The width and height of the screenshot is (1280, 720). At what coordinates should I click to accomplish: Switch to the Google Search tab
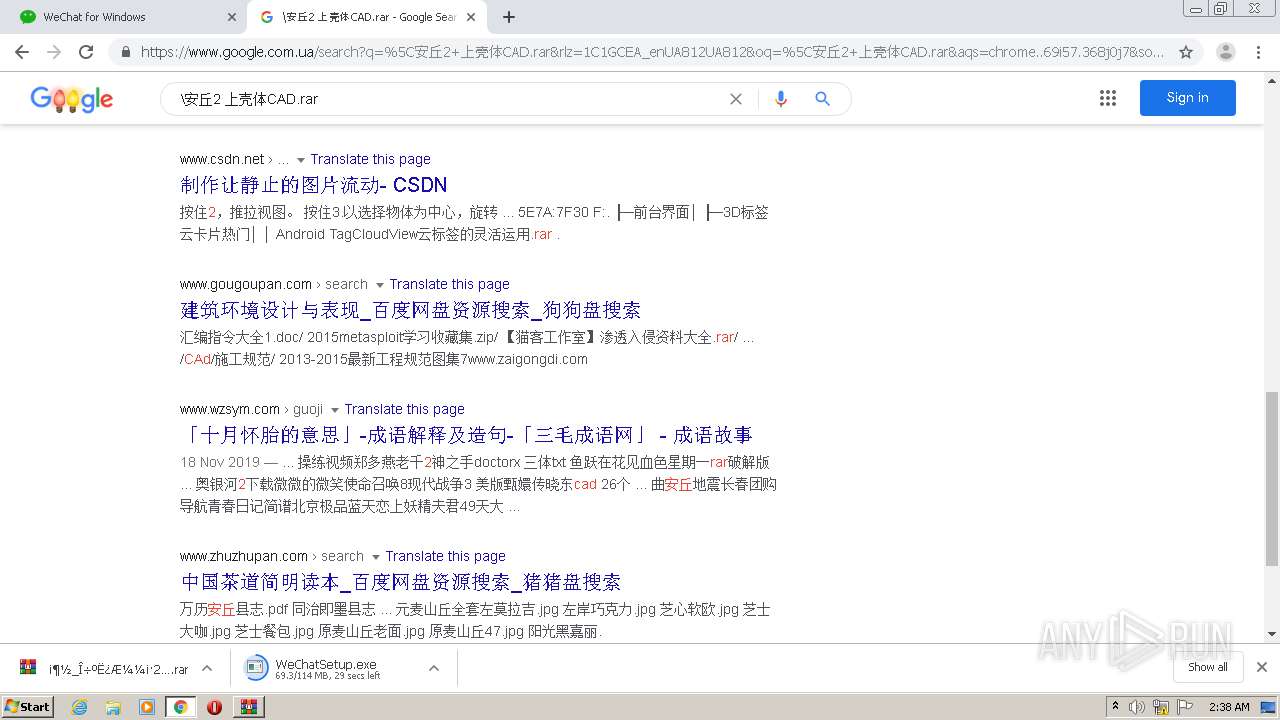[x=367, y=17]
